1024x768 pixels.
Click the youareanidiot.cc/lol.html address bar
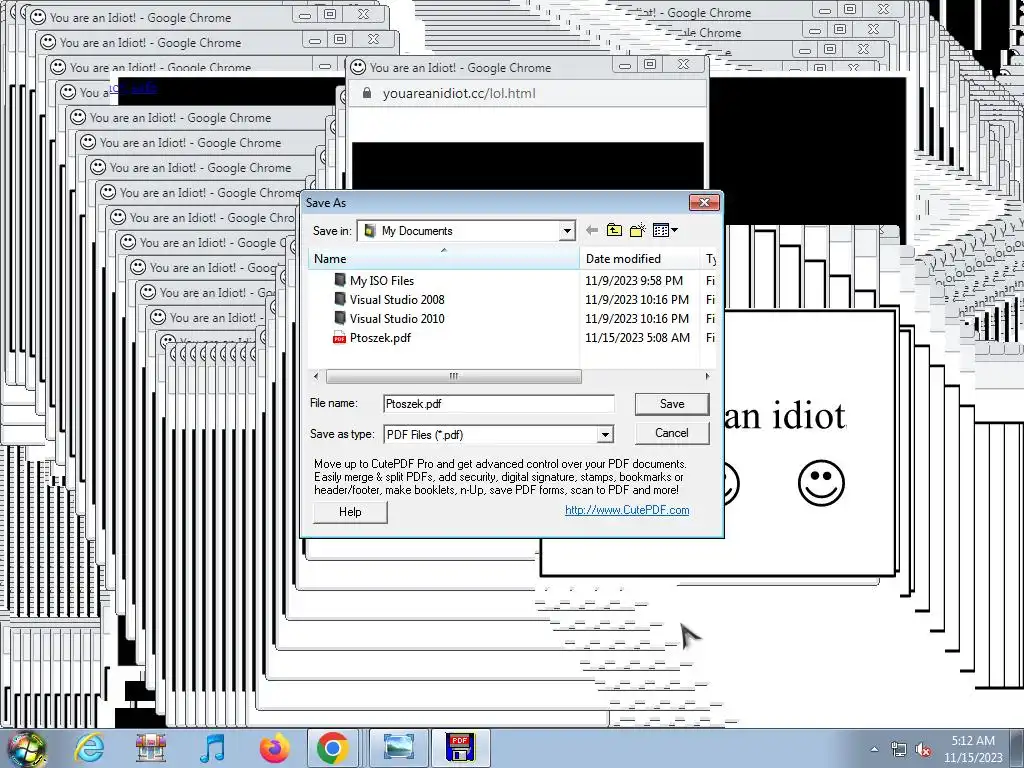[459, 93]
